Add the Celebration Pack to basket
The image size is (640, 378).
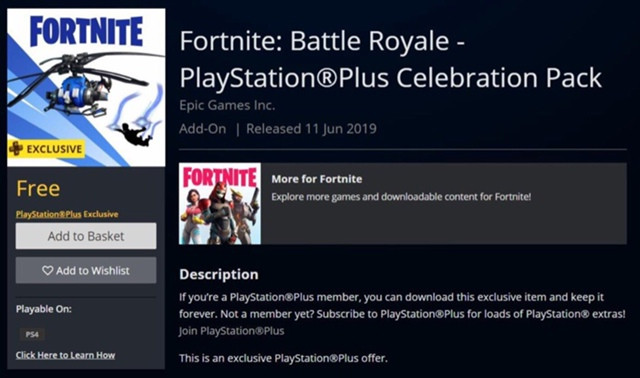pos(86,236)
